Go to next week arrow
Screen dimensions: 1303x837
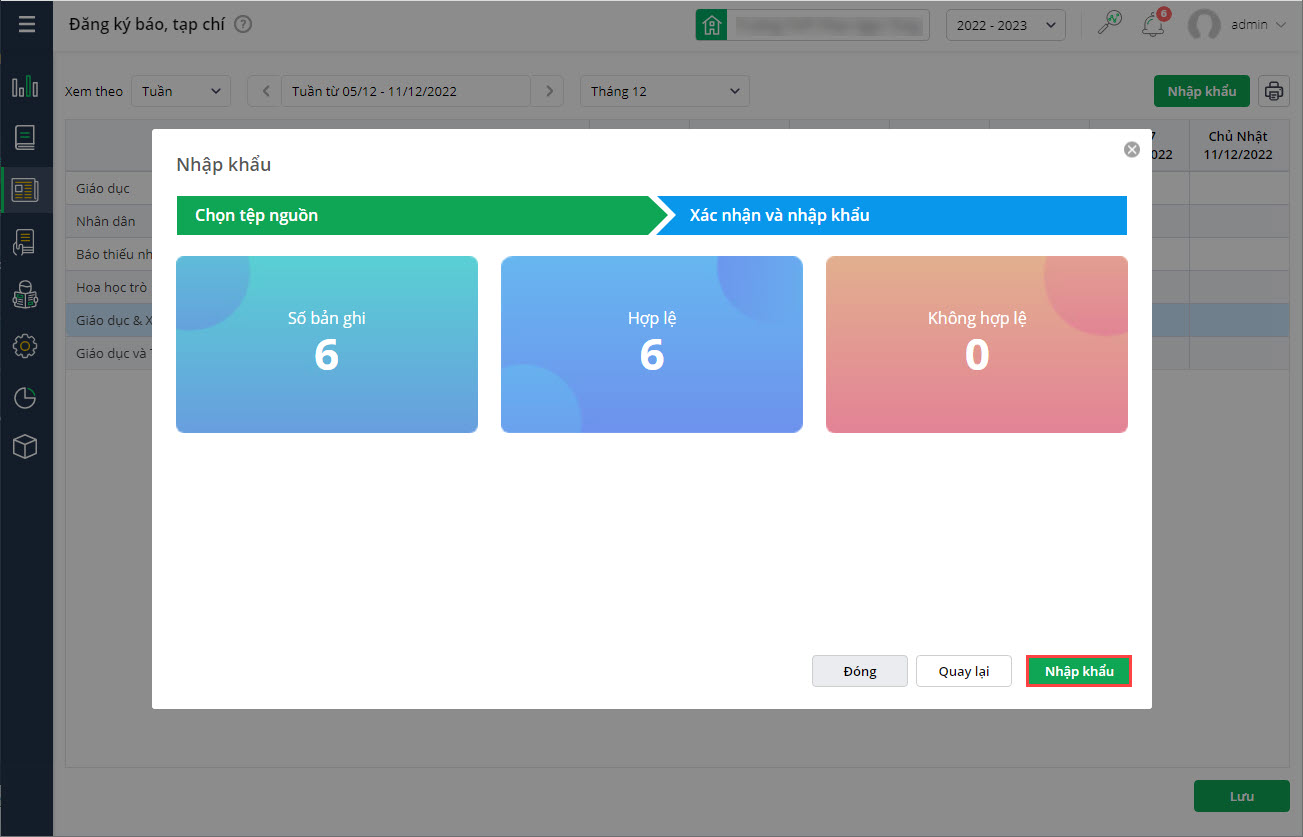547,91
